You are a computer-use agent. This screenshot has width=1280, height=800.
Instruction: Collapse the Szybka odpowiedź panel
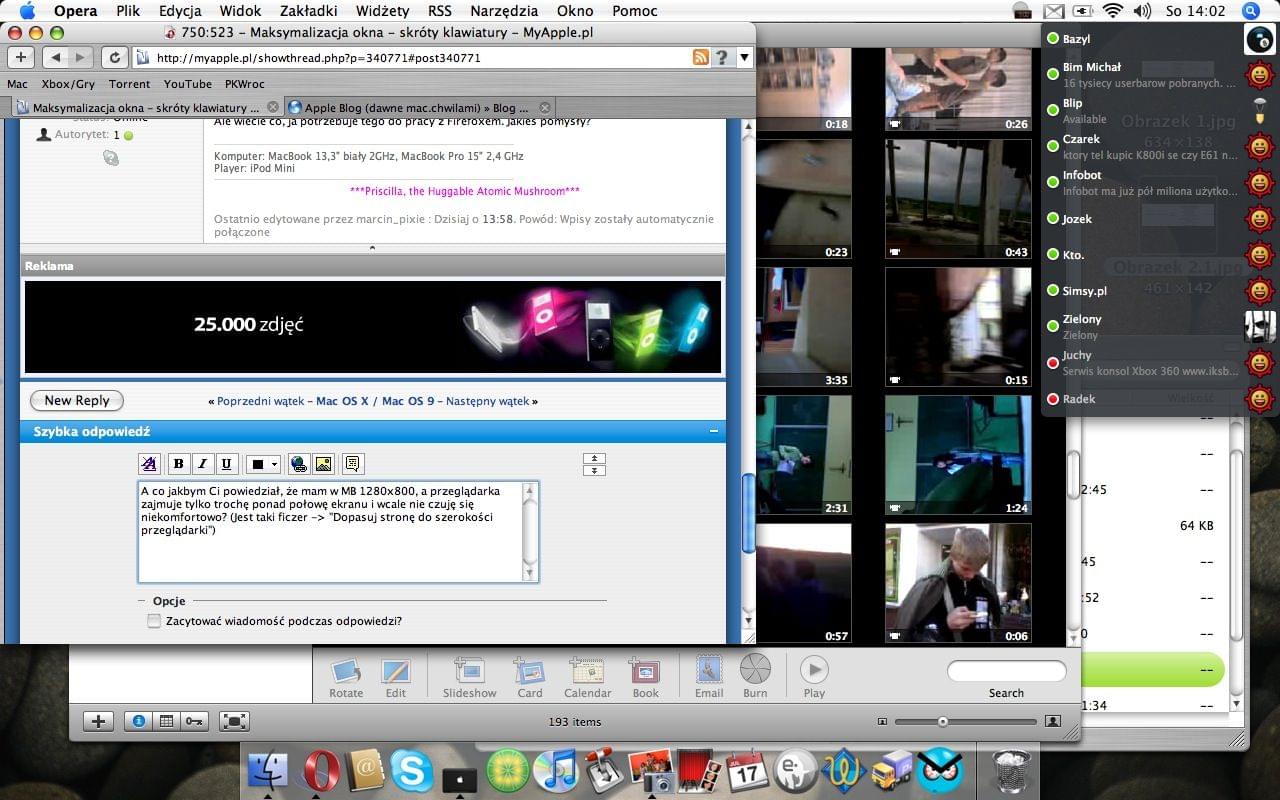(713, 431)
